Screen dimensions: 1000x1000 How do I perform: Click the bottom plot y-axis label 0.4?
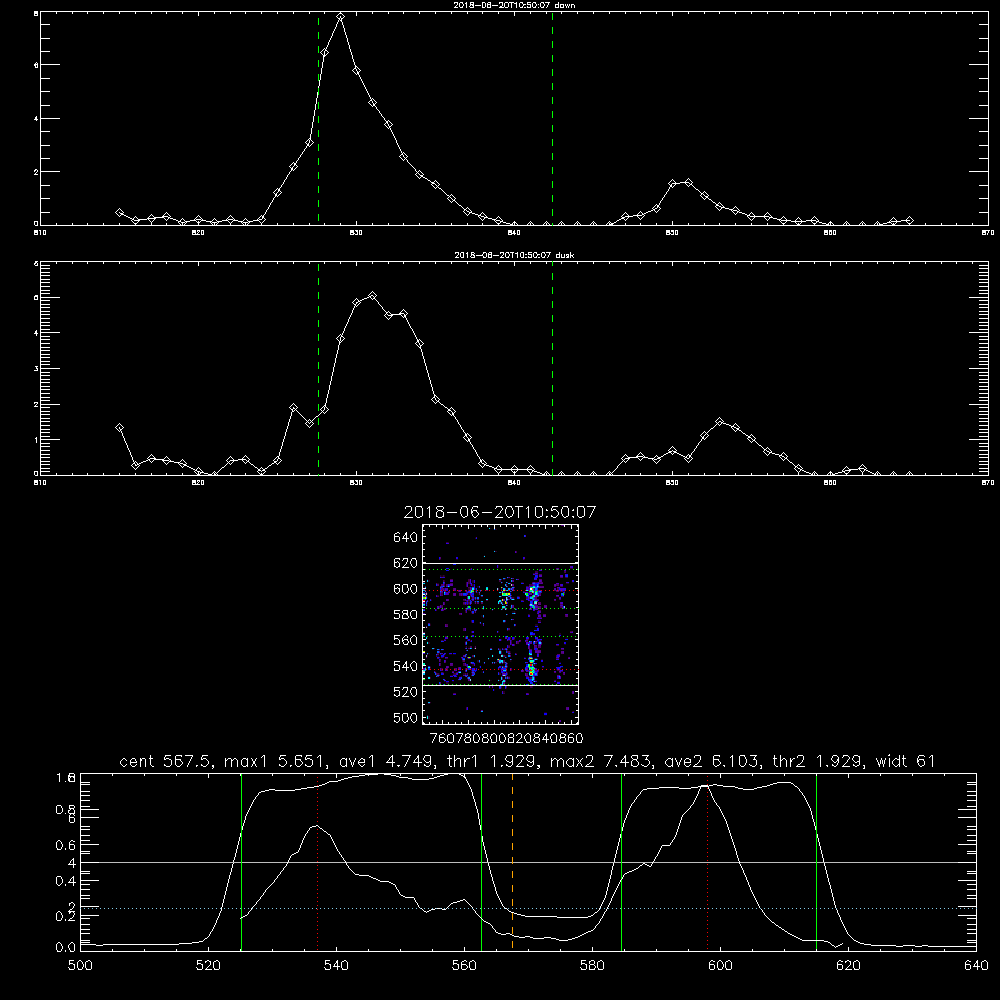[x=66, y=881]
